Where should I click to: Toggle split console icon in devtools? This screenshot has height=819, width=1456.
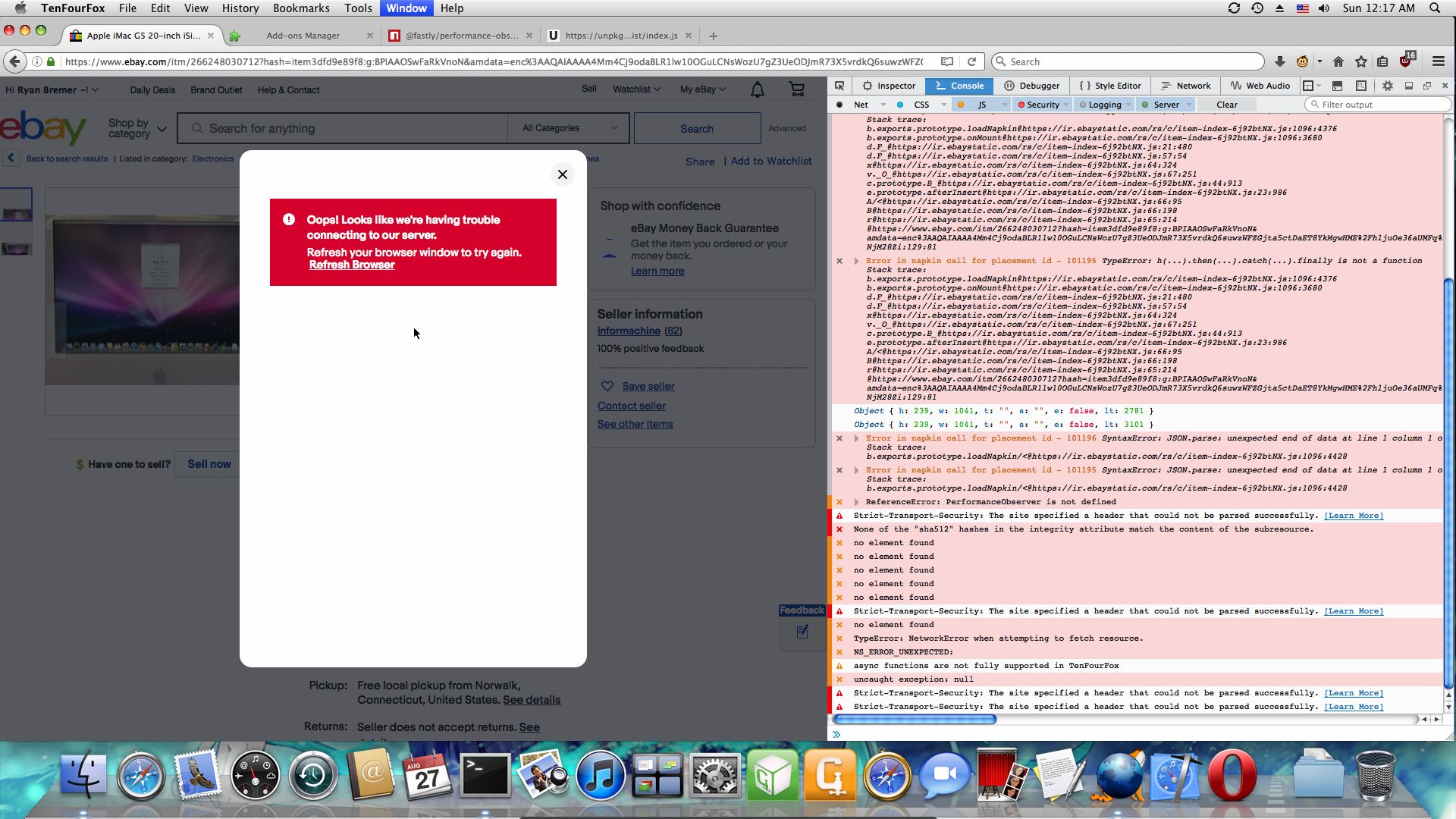pos(1337,86)
